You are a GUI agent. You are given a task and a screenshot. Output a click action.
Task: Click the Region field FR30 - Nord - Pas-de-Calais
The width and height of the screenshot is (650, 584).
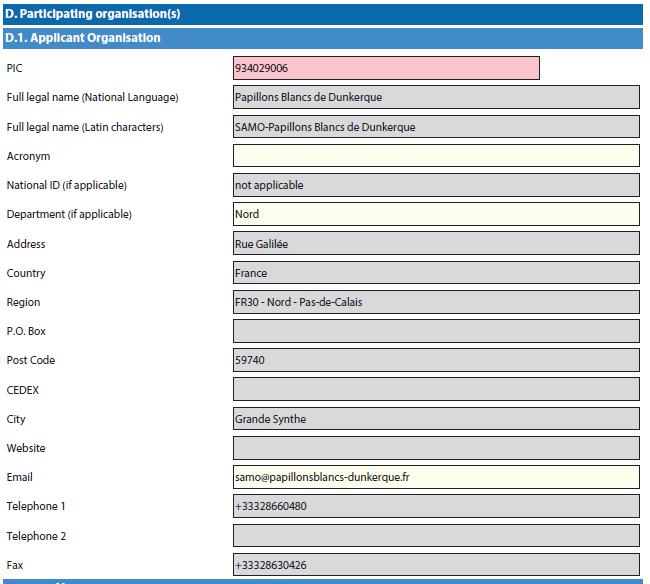click(x=436, y=302)
